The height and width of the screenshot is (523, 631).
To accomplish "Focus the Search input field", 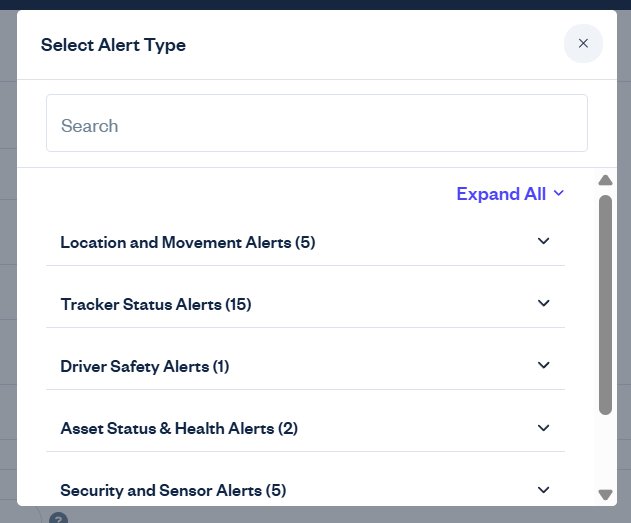I will click(317, 123).
